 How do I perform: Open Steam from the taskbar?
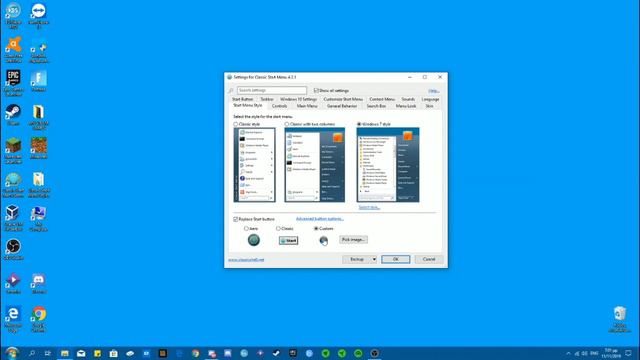pos(276,353)
